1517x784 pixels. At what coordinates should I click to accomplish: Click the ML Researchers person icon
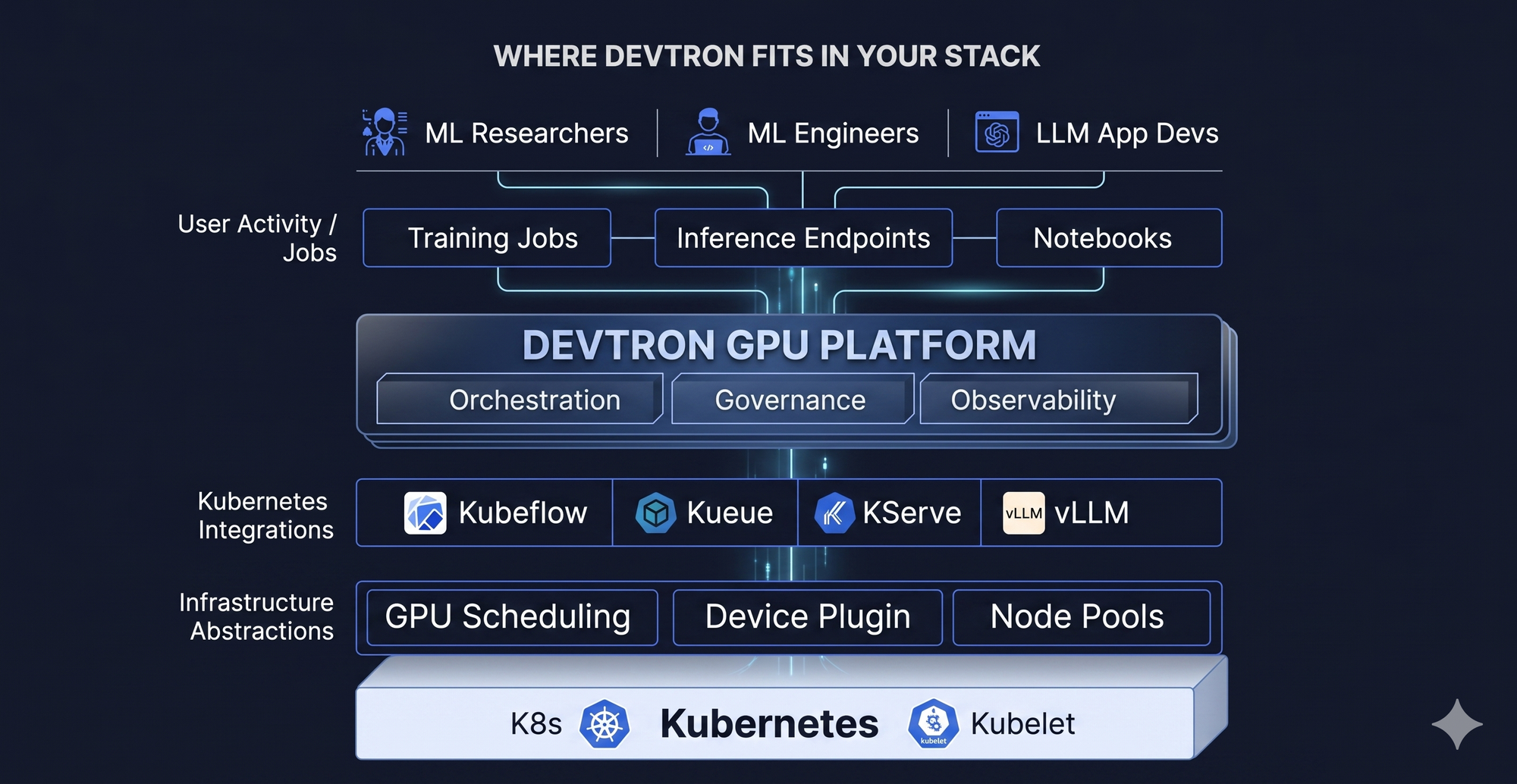385,132
